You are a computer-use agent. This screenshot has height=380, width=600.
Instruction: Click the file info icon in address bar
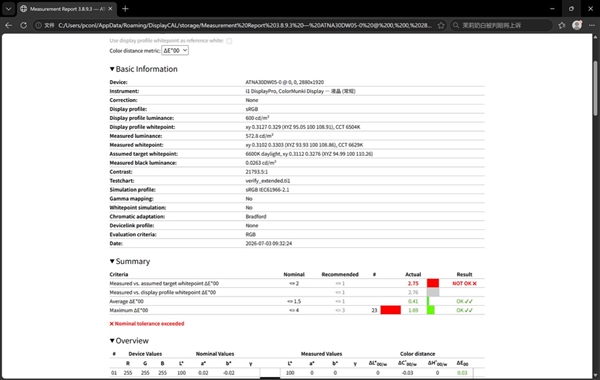tap(38, 25)
